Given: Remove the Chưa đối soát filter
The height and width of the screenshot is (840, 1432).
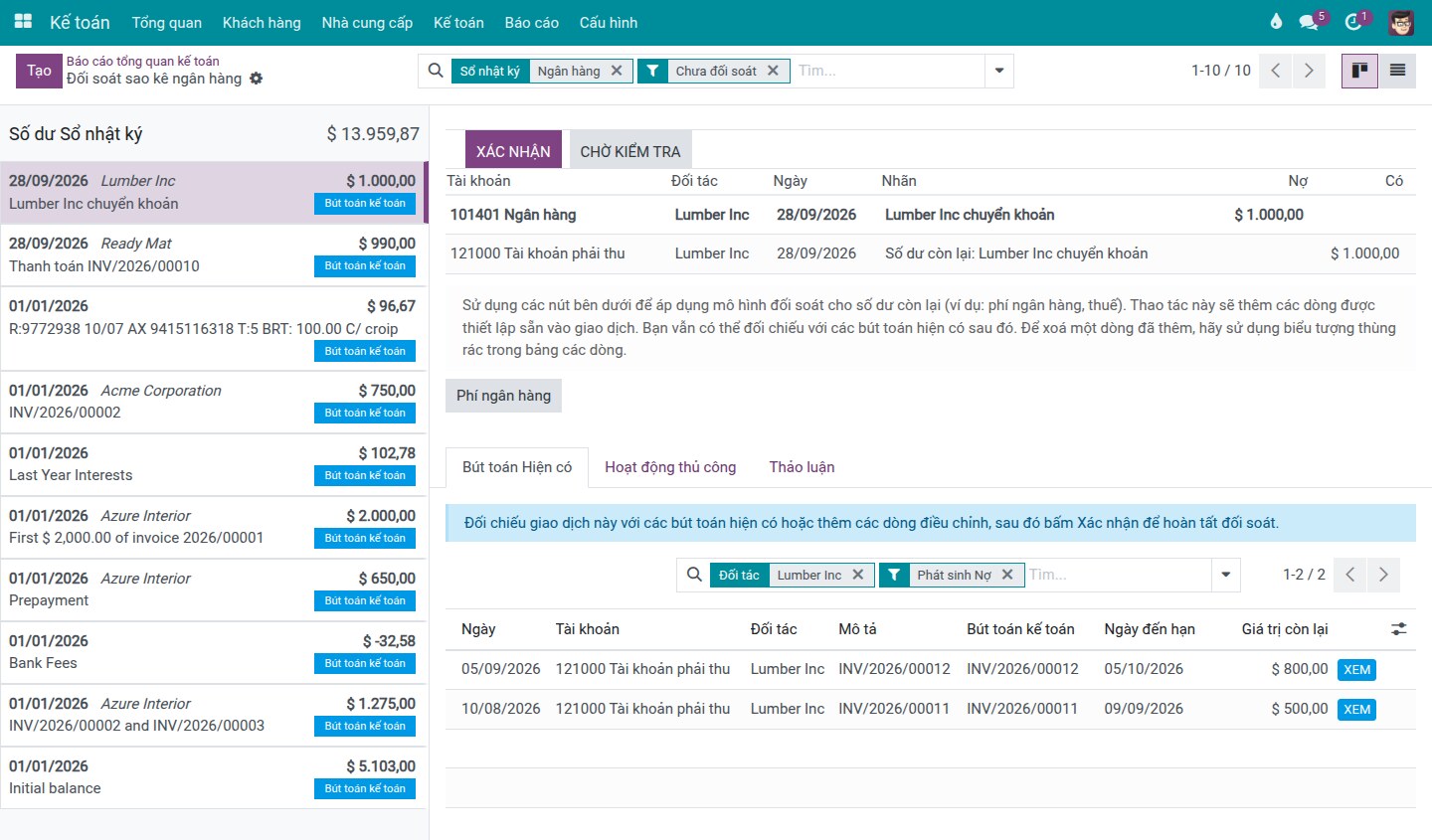Looking at the screenshot, I should pos(773,71).
